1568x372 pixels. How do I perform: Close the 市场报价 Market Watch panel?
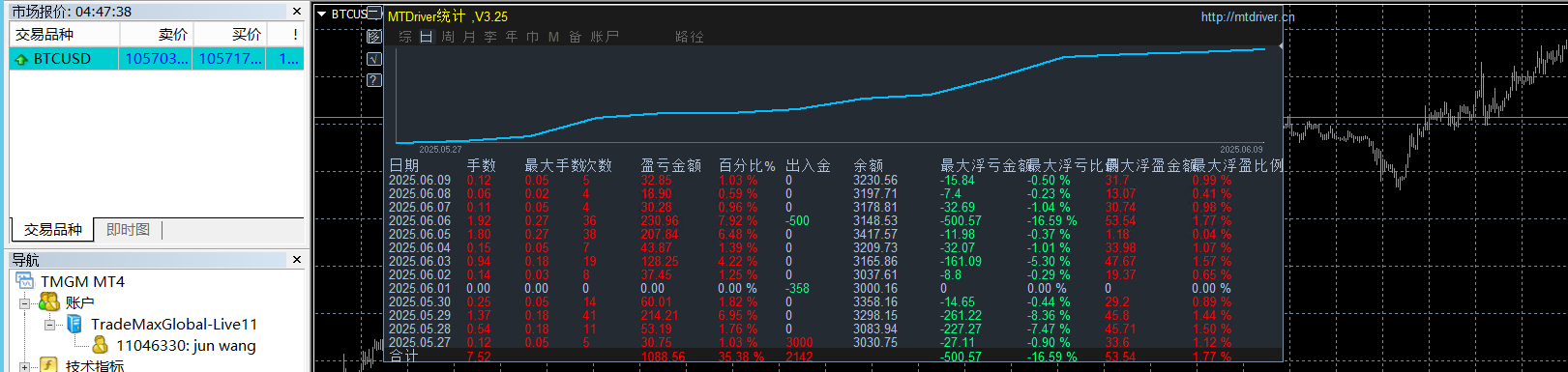click(297, 12)
